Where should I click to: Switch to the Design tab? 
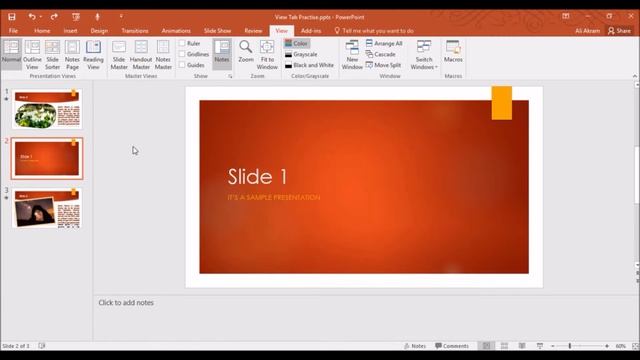click(x=99, y=31)
